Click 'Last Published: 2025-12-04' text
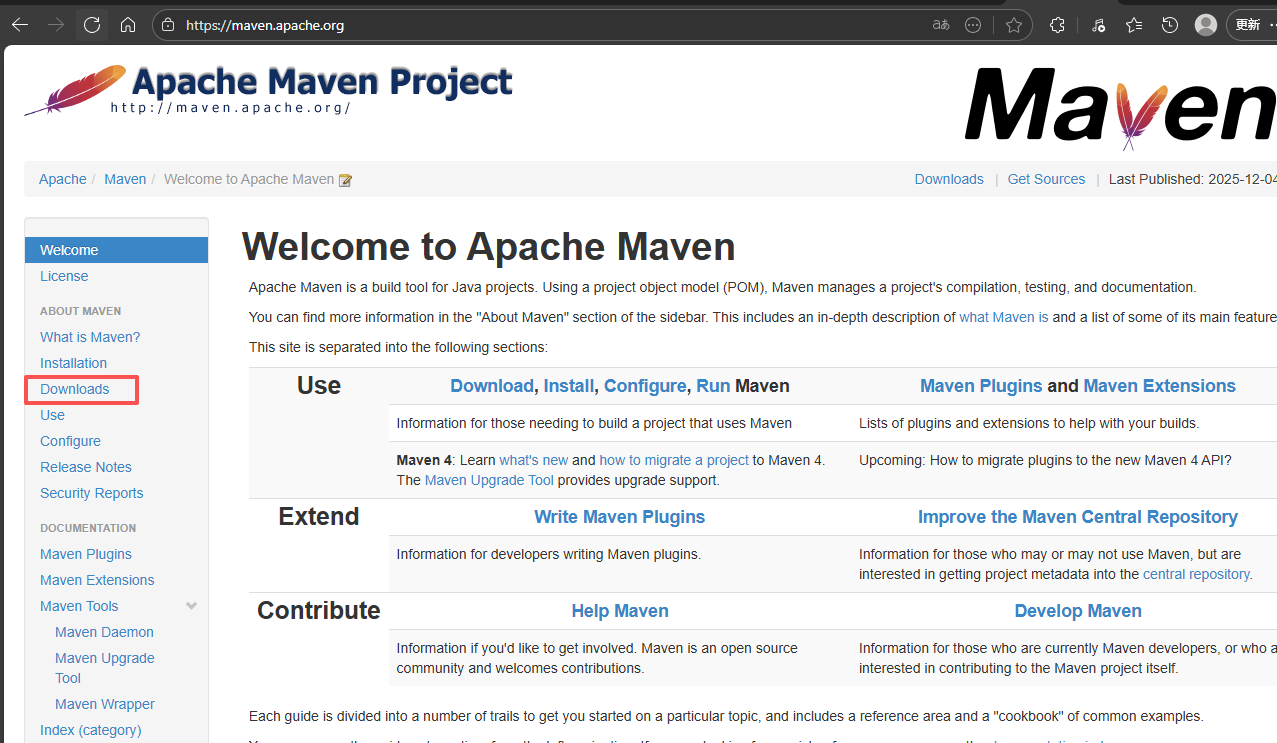 coord(1193,179)
